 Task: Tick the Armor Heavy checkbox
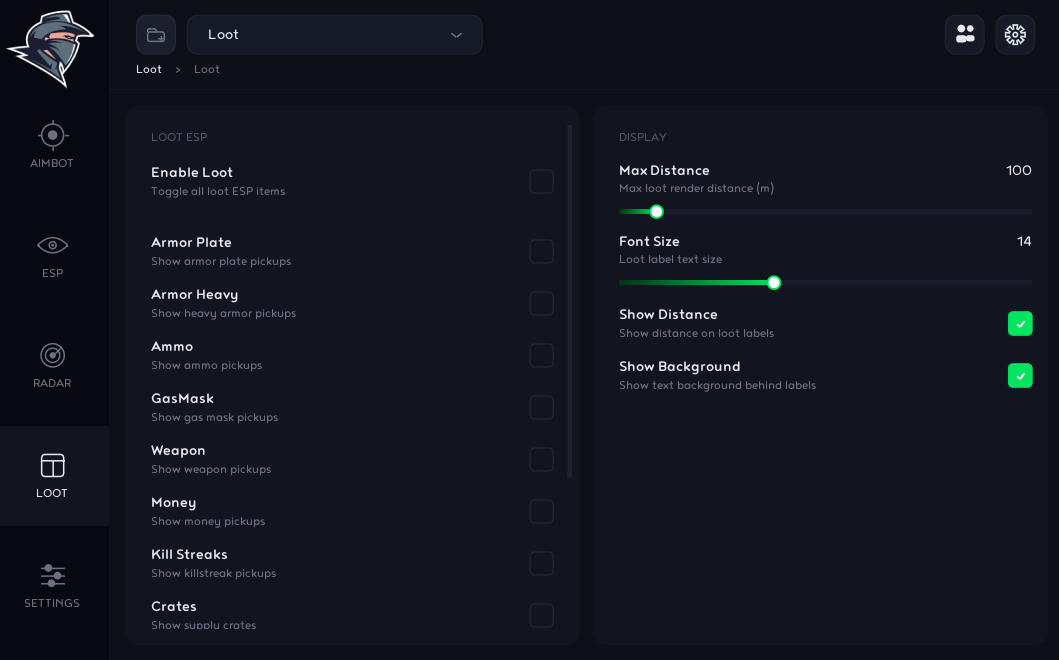[x=542, y=303]
